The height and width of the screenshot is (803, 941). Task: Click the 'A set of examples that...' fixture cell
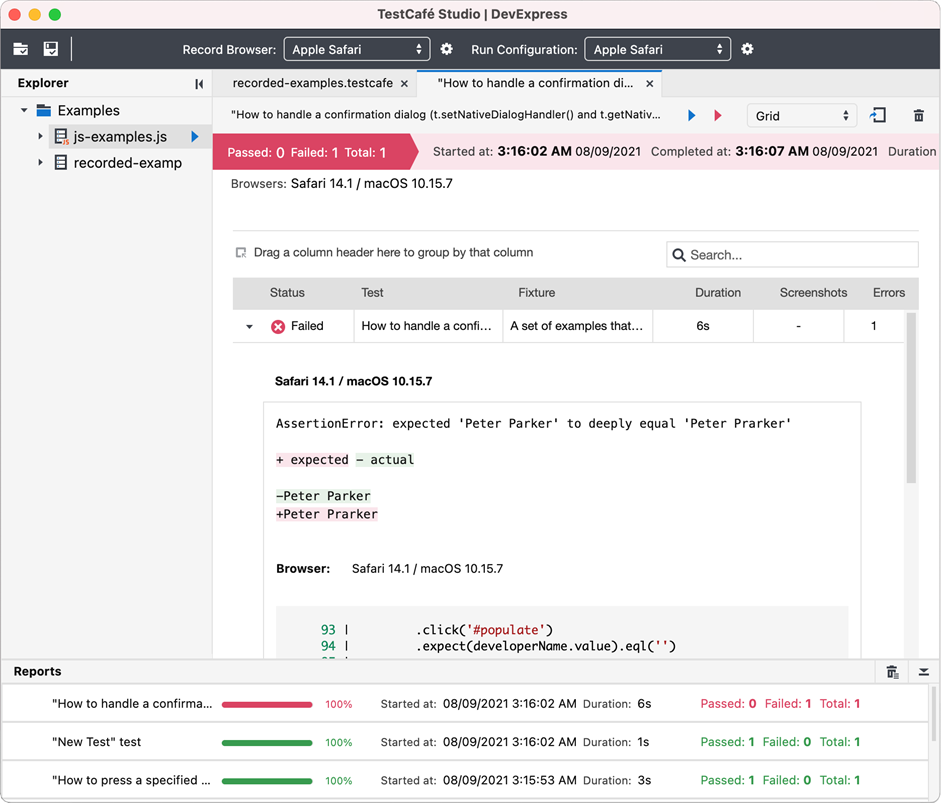point(576,326)
